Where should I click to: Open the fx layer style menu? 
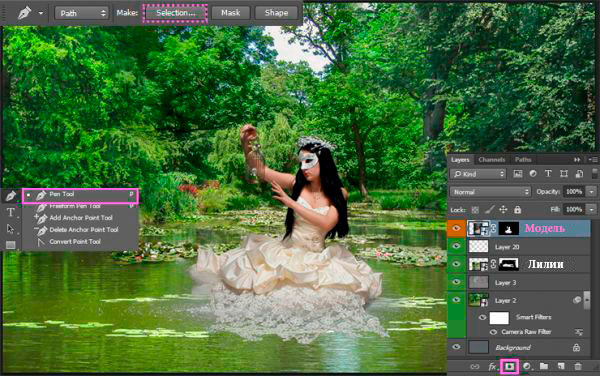coord(492,366)
